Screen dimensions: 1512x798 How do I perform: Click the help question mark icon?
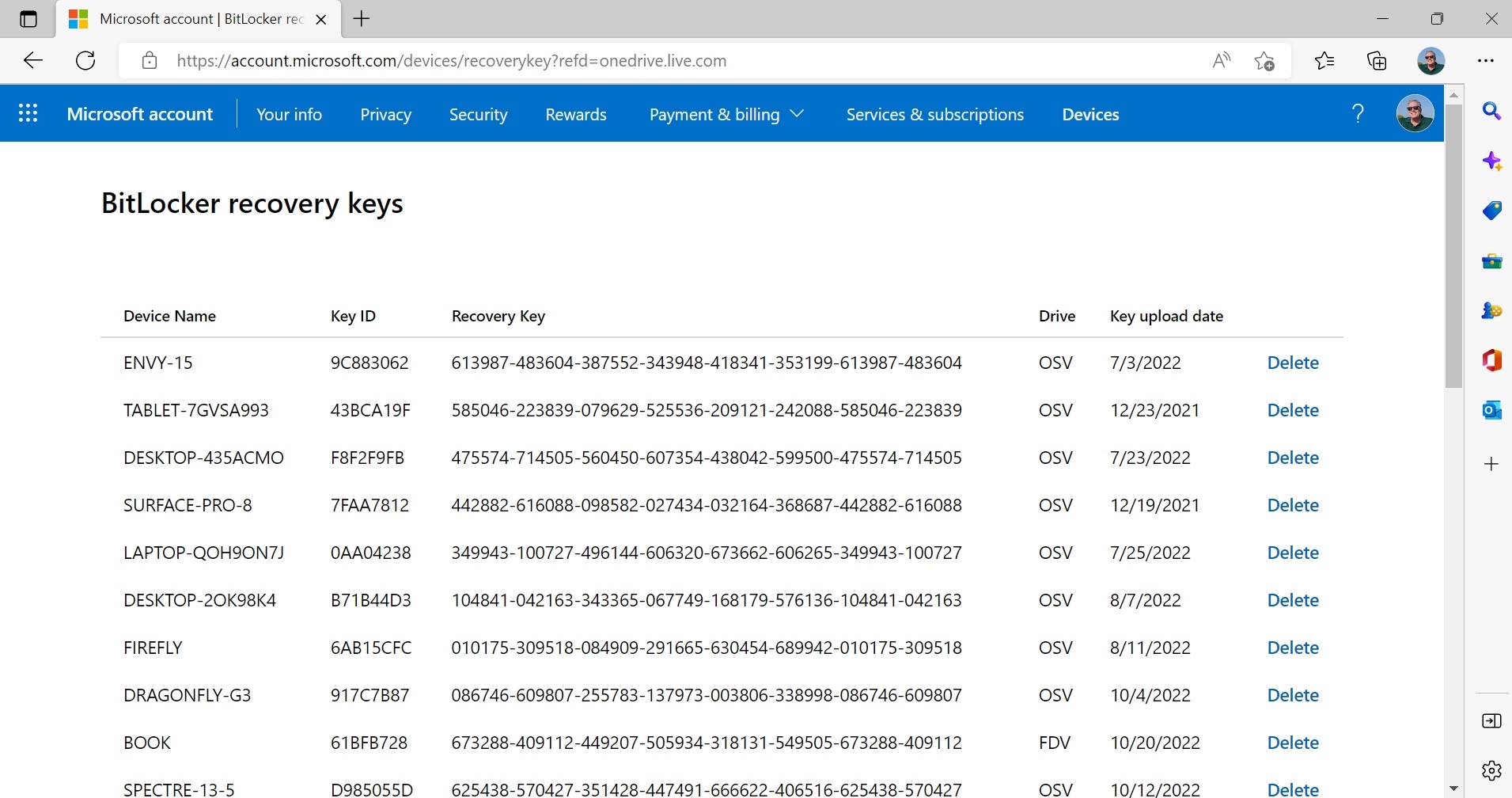coord(1358,114)
